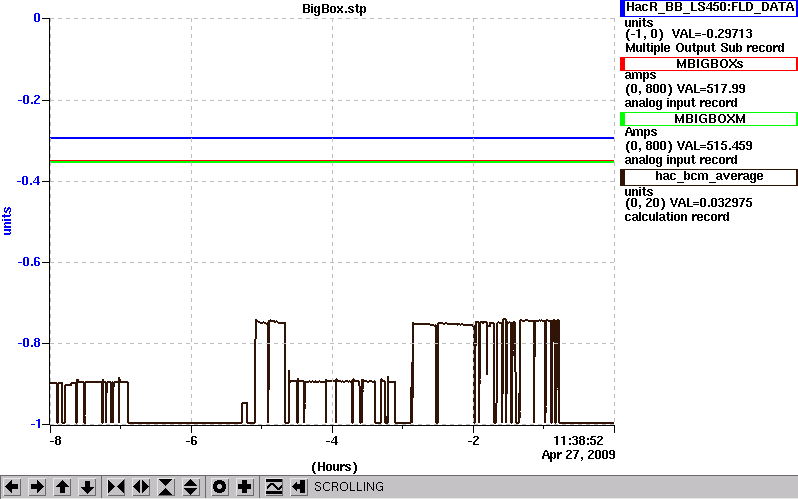Select the HacR_BB_LS450:FLD_DATA curve legend
Screen dimensions: 798x499
708,8
